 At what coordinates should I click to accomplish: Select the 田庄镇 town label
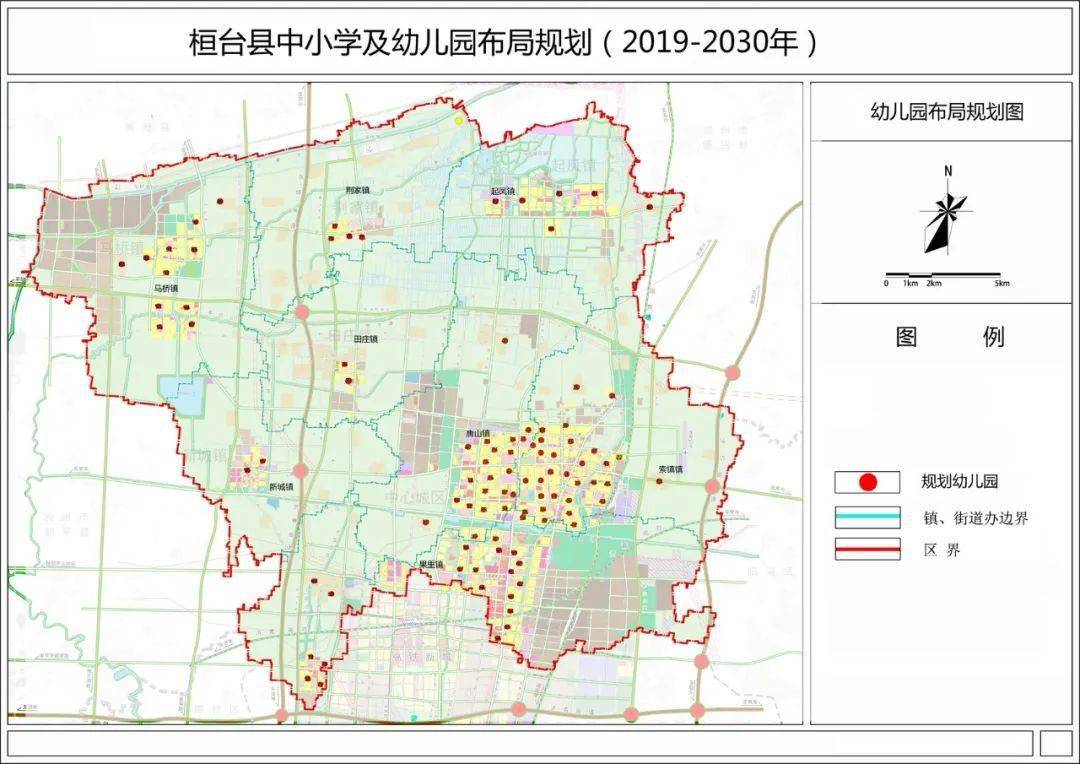click(366, 339)
